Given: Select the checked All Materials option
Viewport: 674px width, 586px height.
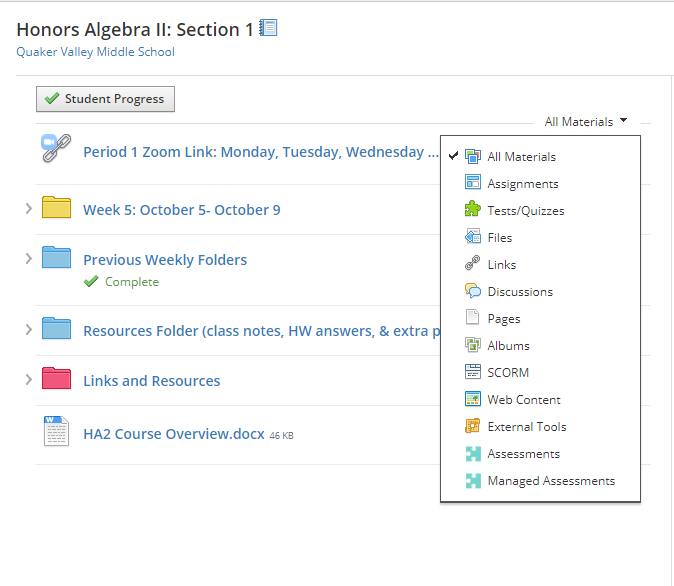Looking at the screenshot, I should 521,157.
